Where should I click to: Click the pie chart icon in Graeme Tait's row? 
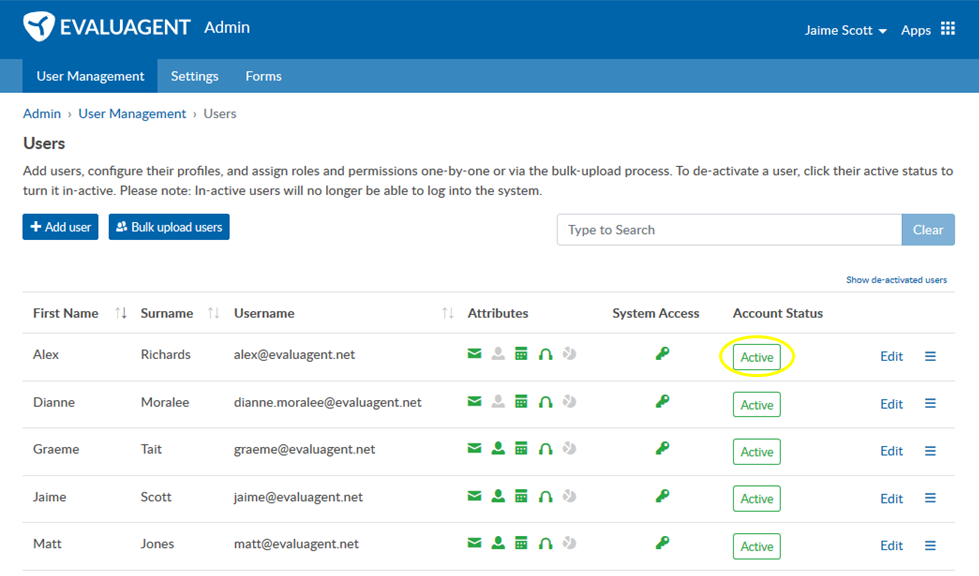(x=569, y=448)
